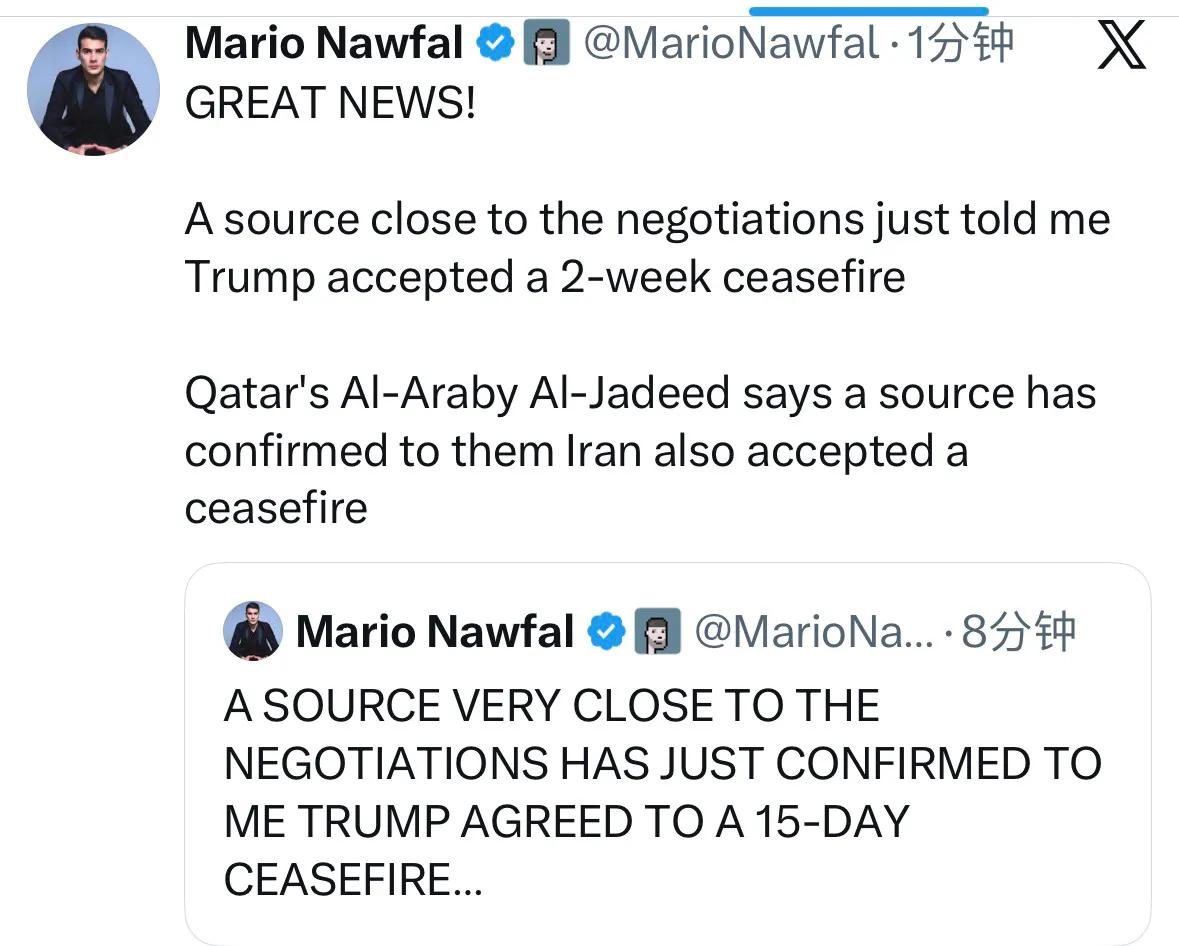Expand the truncated text at "CEASEFIRE..."
1179x946 pixels.
(353, 880)
